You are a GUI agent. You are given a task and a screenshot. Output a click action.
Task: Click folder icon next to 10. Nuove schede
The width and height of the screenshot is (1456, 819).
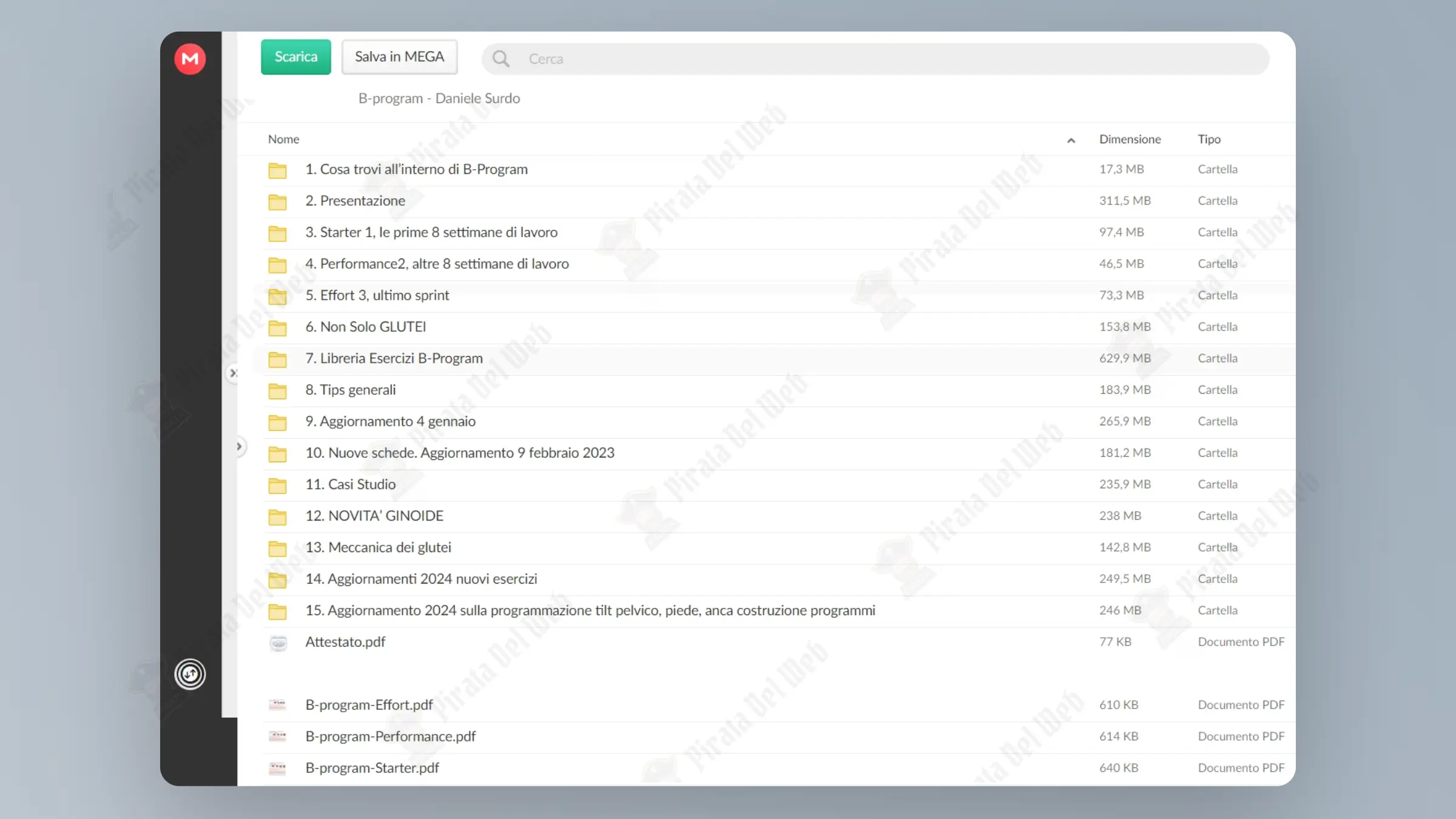pyautogui.click(x=277, y=454)
